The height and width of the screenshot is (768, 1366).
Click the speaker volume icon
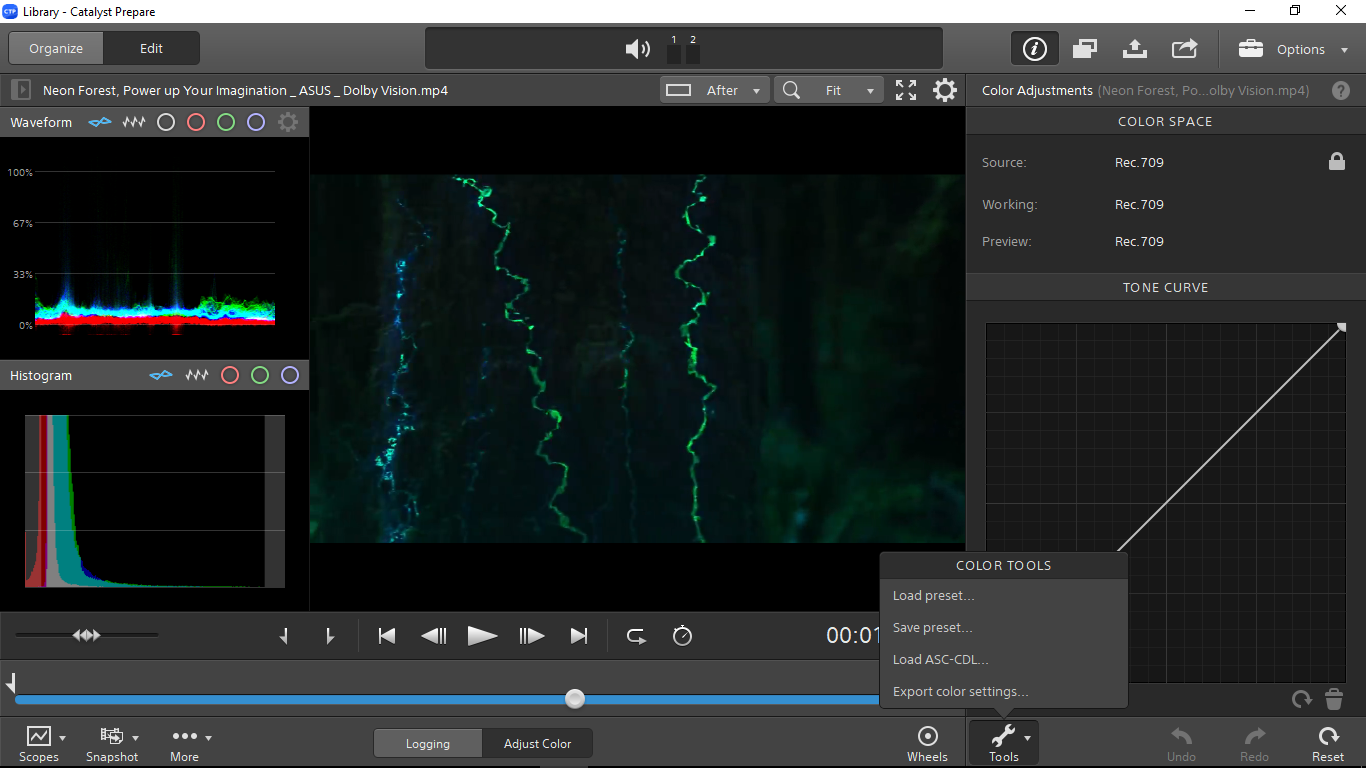(637, 49)
